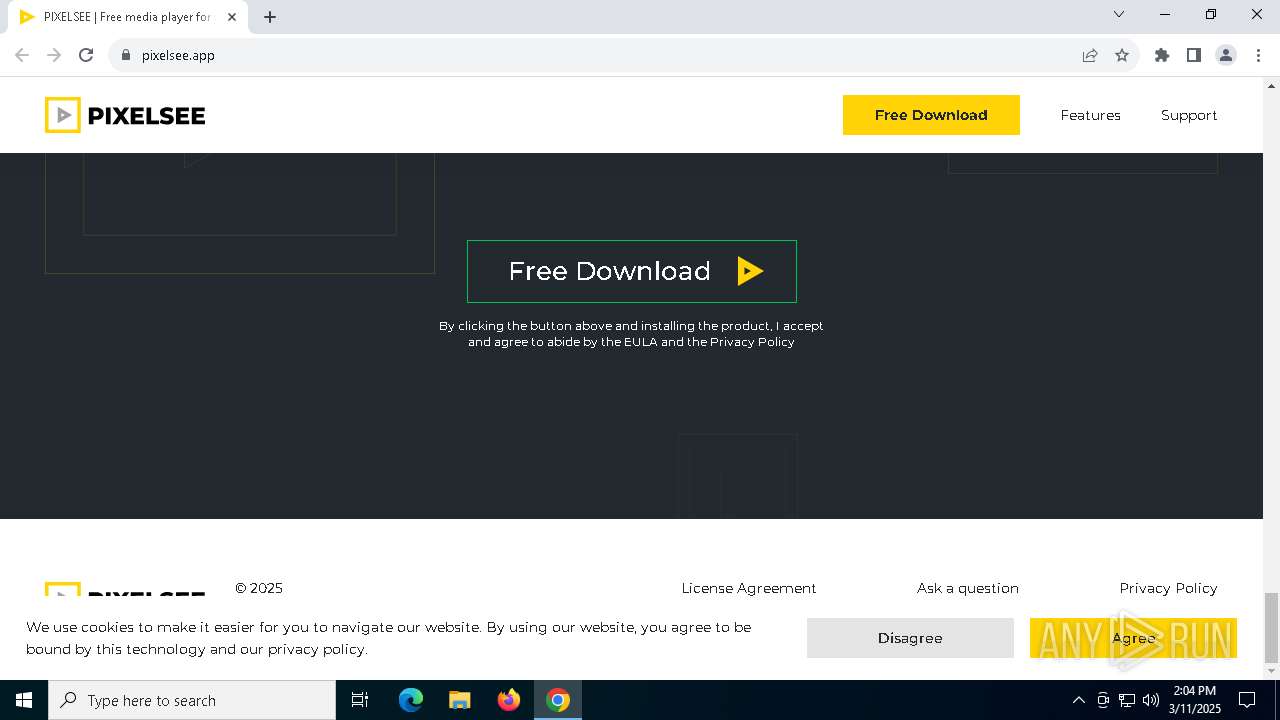Screen dimensions: 1280x720
Task: Open the Support menu item
Action: click(1189, 115)
